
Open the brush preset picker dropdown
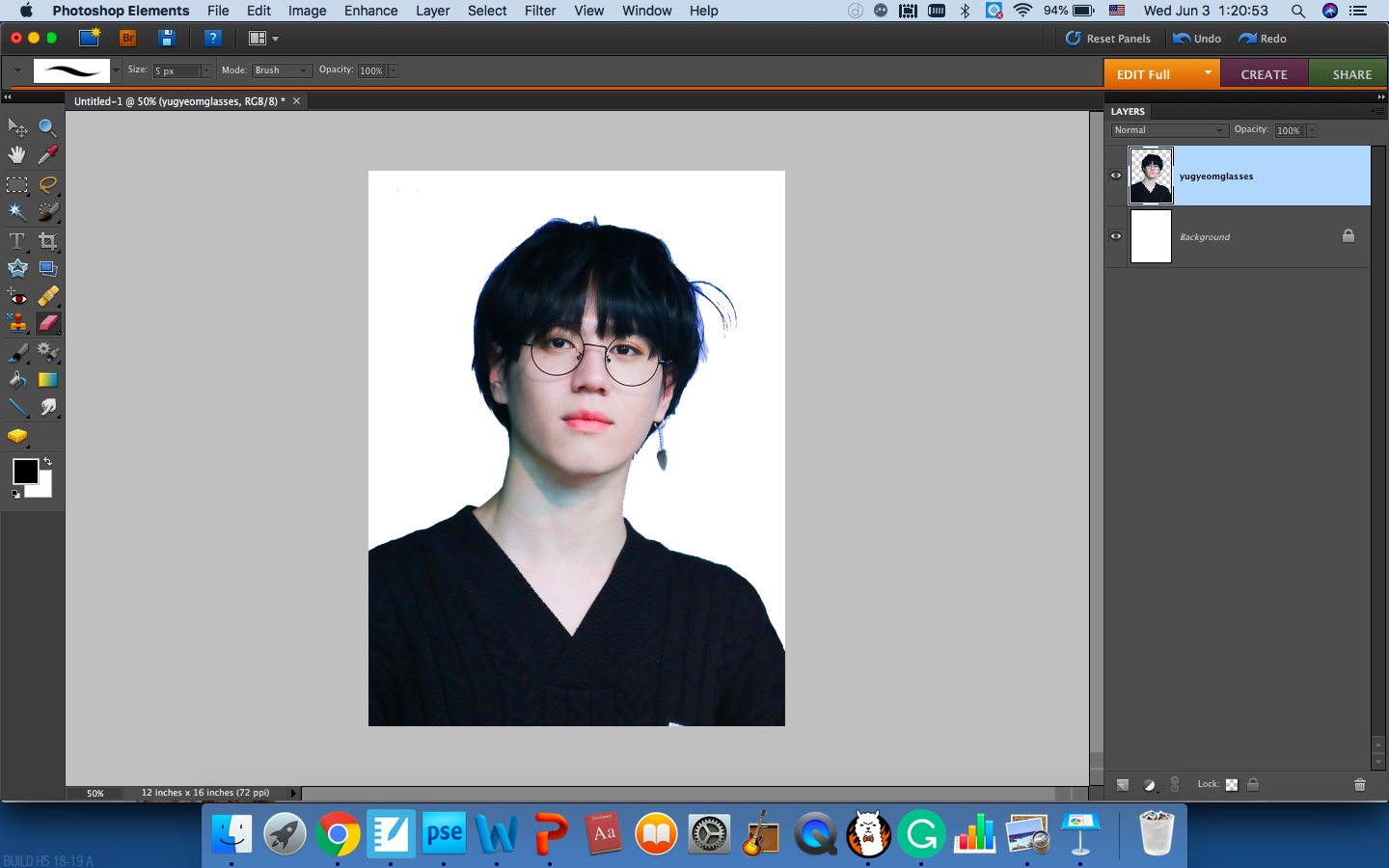(x=116, y=70)
